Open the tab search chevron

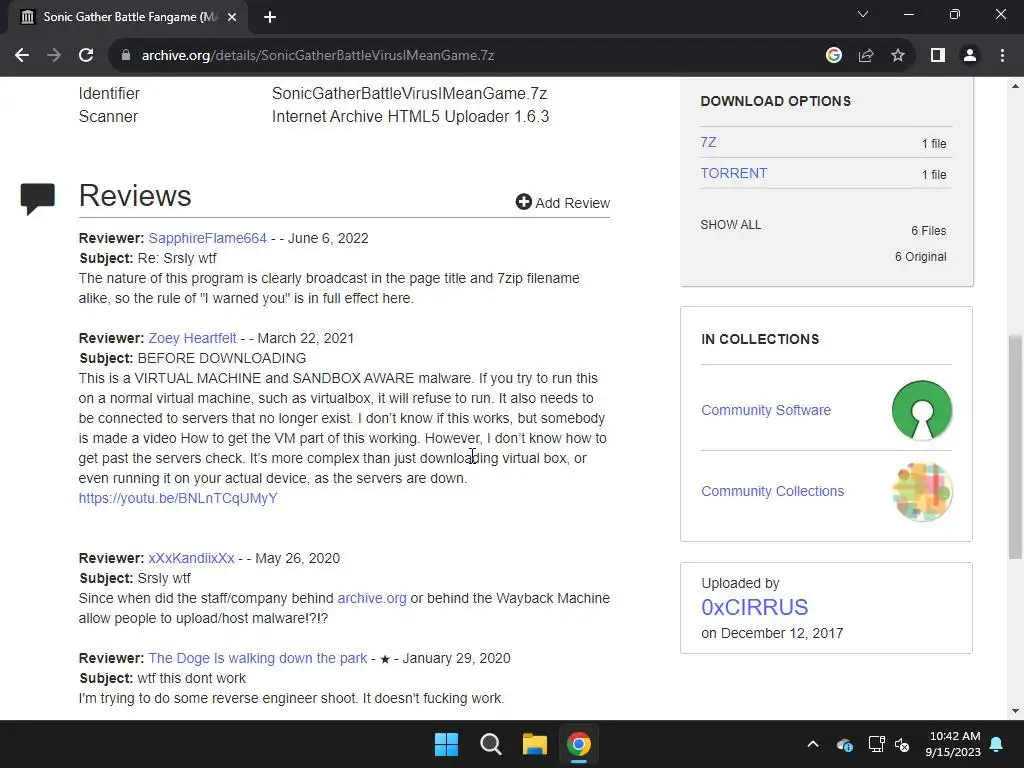(x=863, y=14)
